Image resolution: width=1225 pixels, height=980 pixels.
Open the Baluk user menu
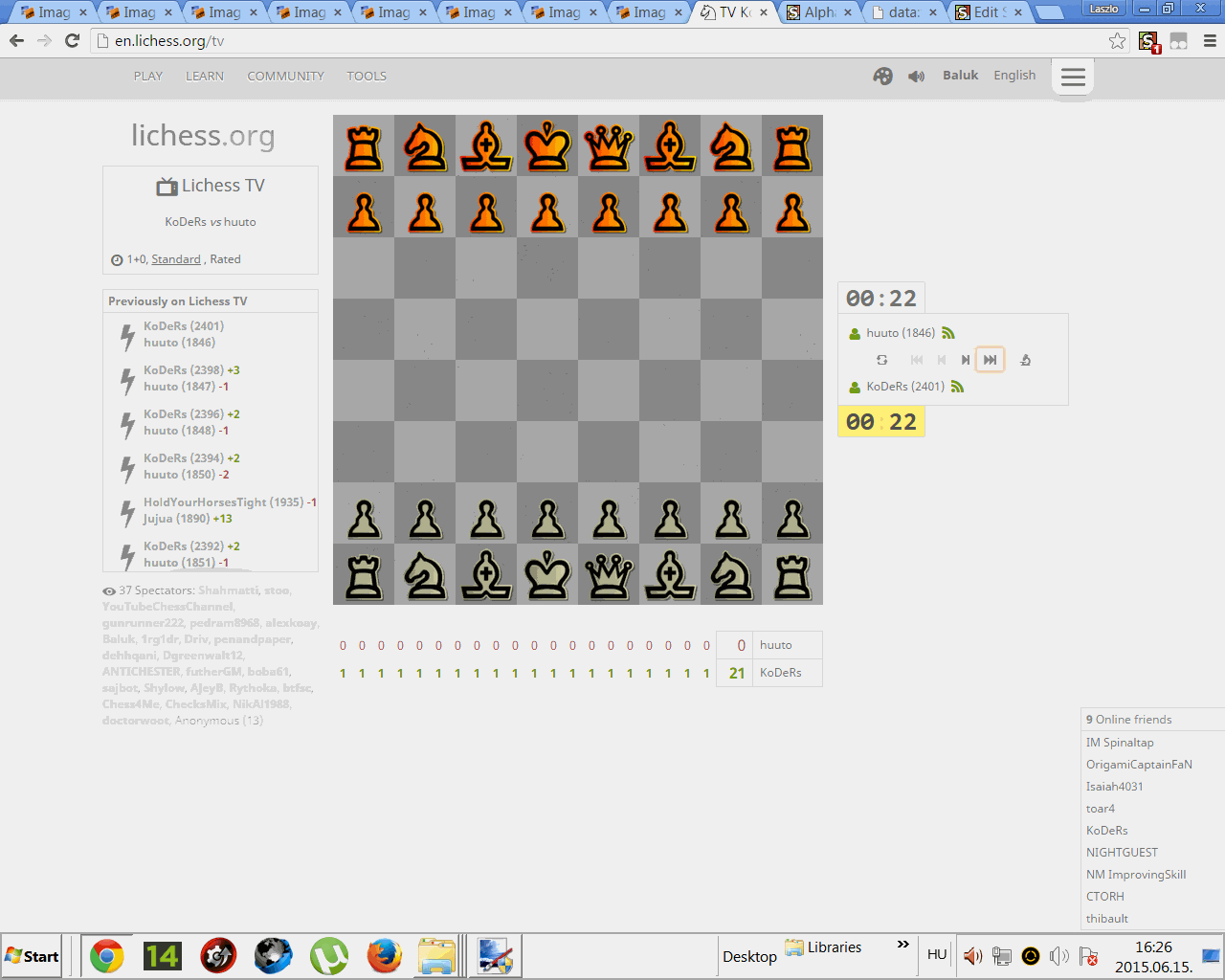(x=961, y=75)
